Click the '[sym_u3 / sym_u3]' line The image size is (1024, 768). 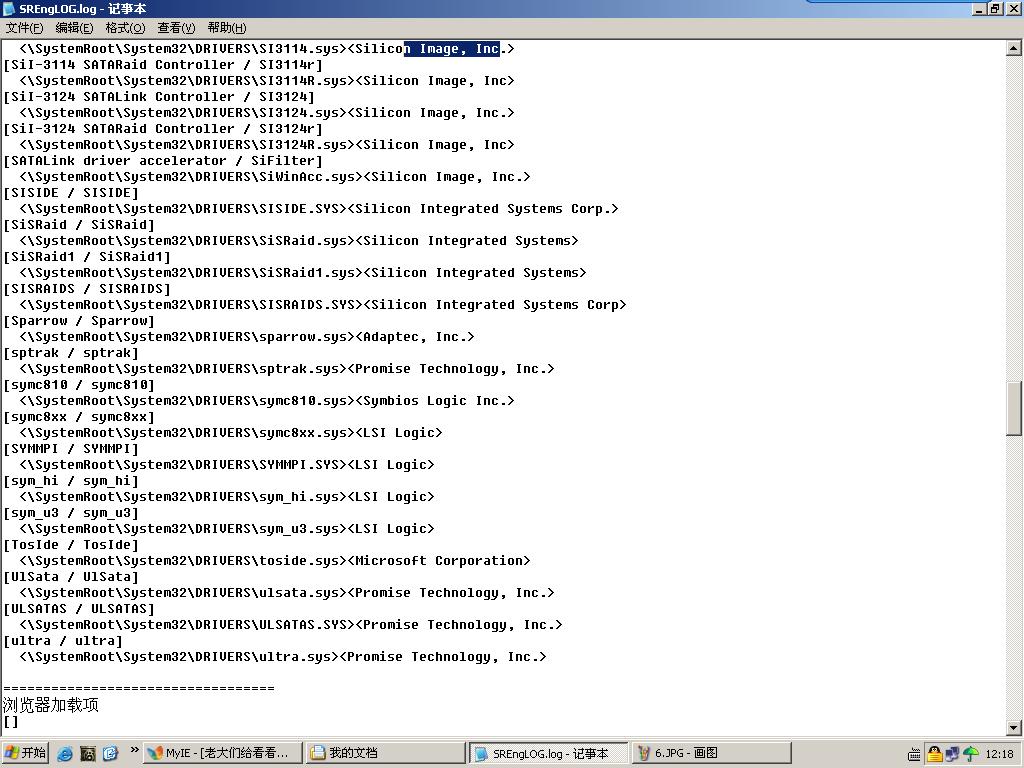(71, 513)
